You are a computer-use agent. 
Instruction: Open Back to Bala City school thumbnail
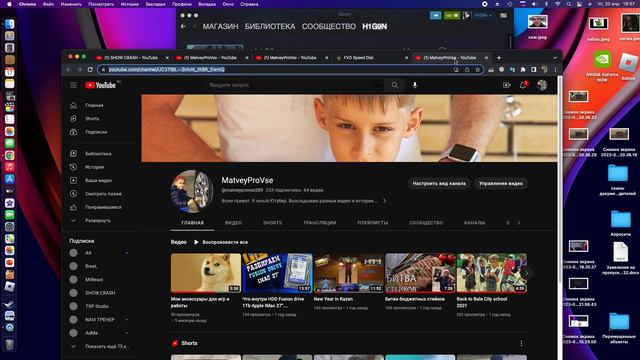point(491,273)
